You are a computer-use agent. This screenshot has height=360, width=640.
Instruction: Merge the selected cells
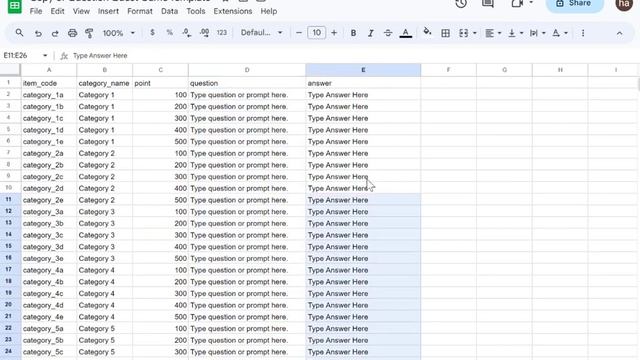pos(463,33)
